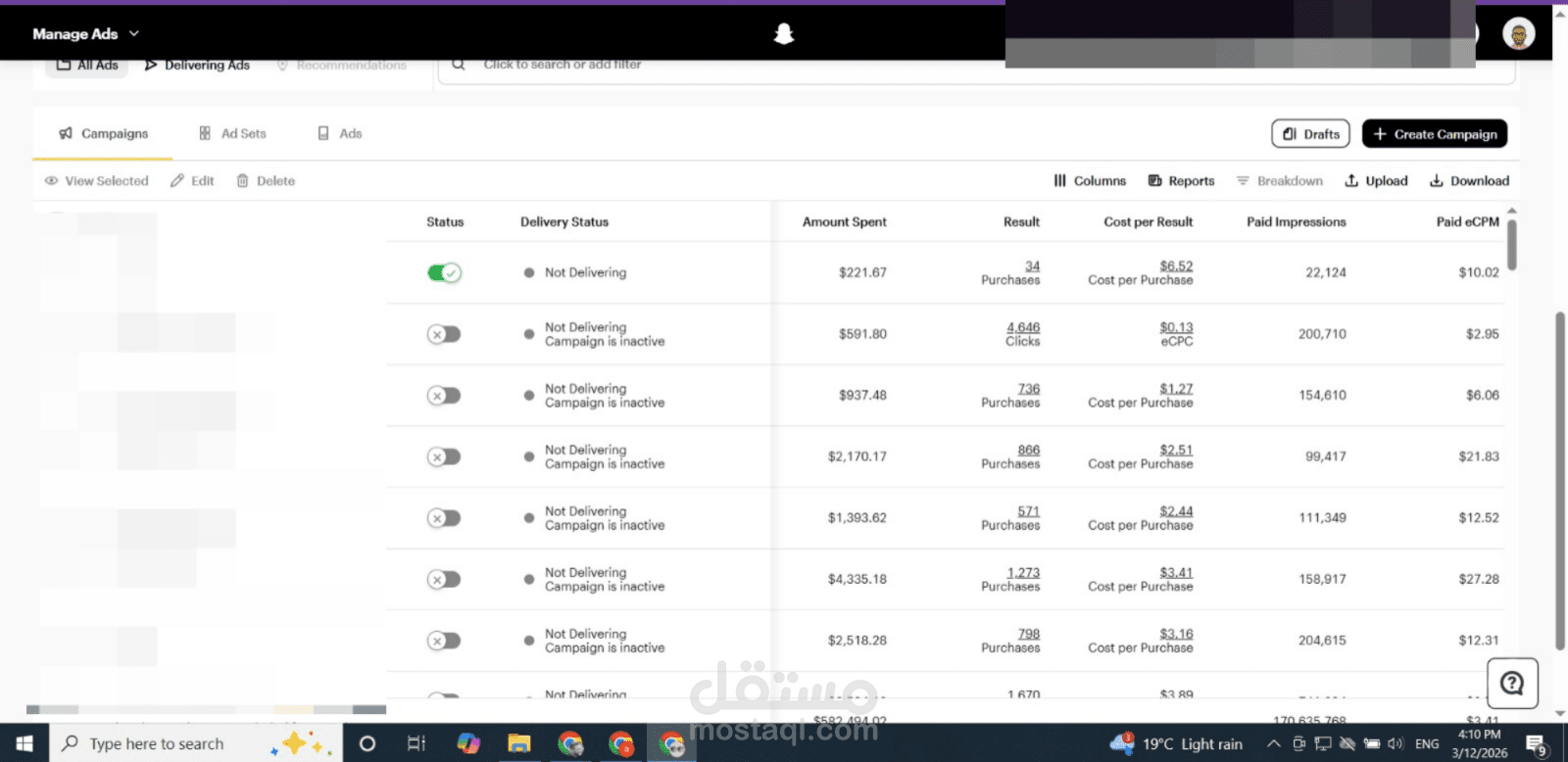Open Task View on the taskbar
1568x762 pixels.
[416, 743]
